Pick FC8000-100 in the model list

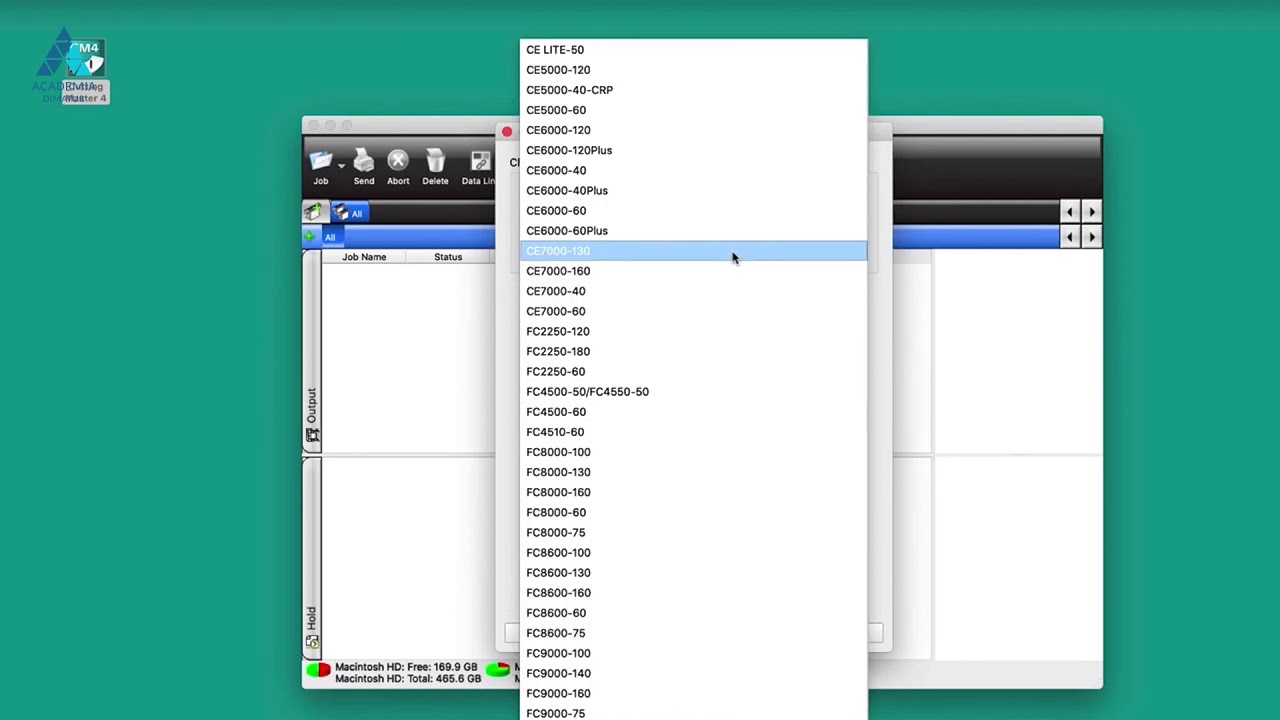click(x=694, y=452)
